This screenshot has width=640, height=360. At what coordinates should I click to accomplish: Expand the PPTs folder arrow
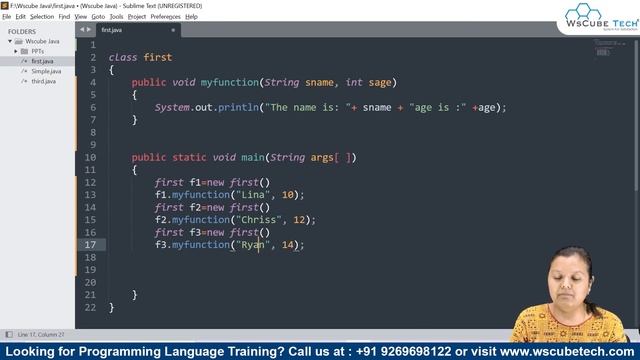(16, 51)
